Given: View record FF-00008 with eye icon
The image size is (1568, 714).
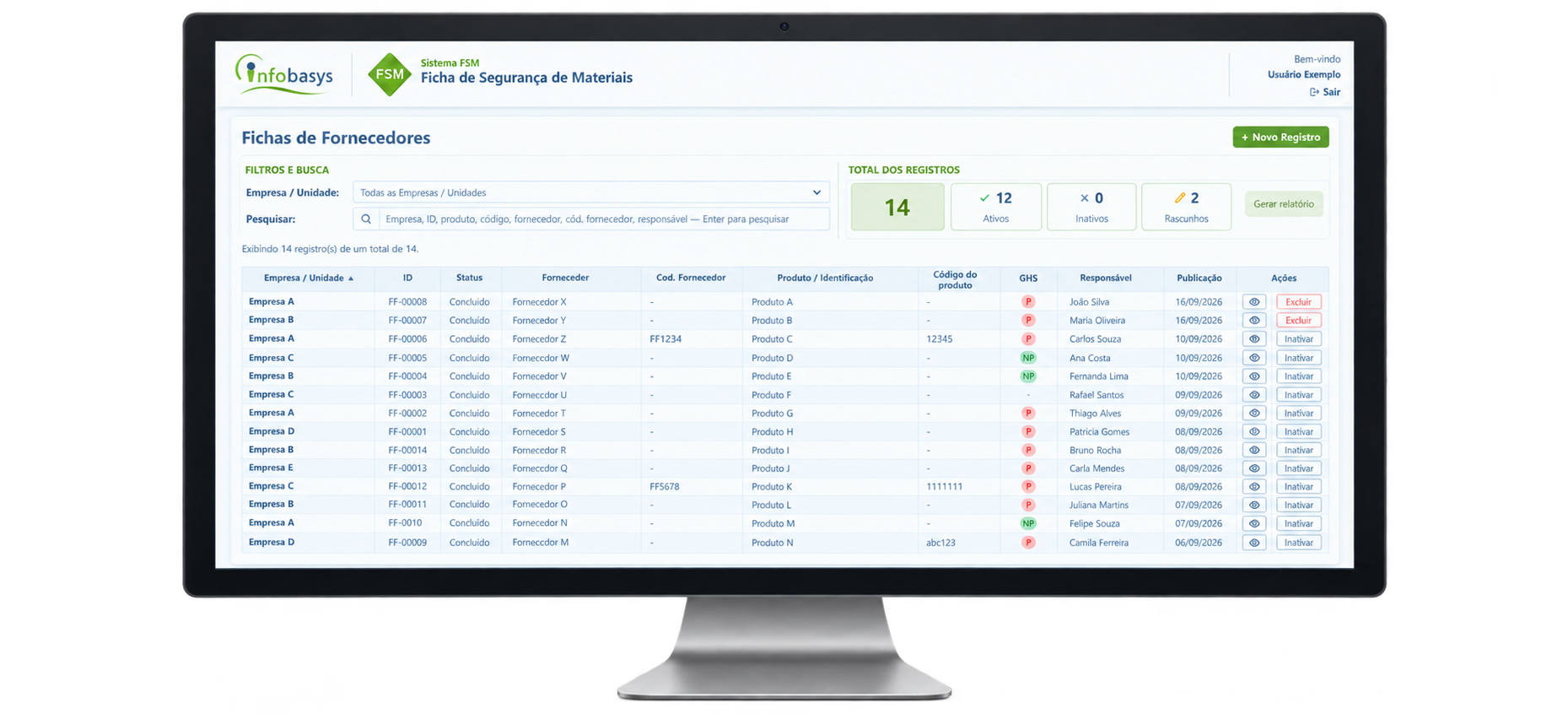Looking at the screenshot, I should 1254,302.
